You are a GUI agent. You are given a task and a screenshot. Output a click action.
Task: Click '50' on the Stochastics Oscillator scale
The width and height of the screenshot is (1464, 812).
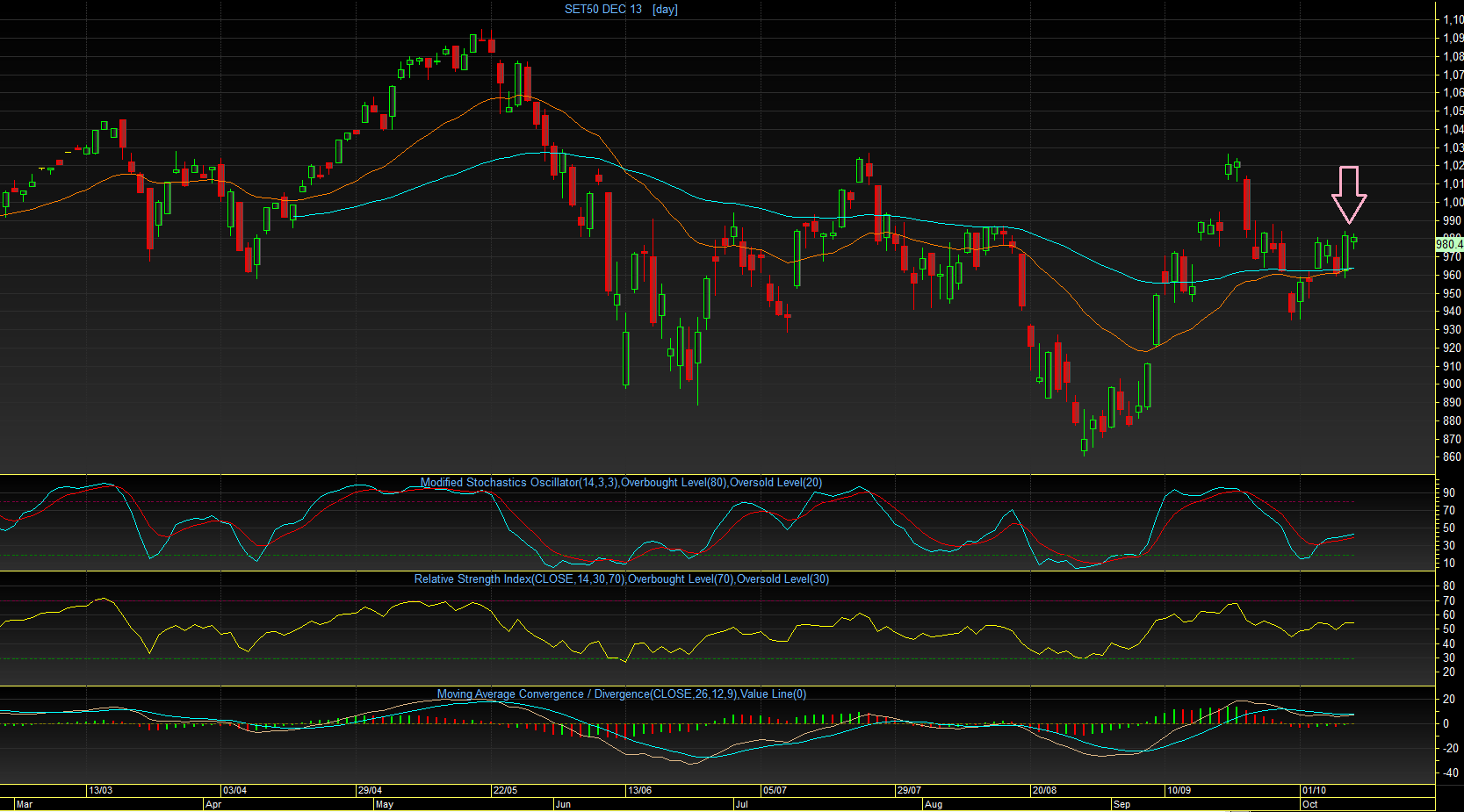point(1449,528)
